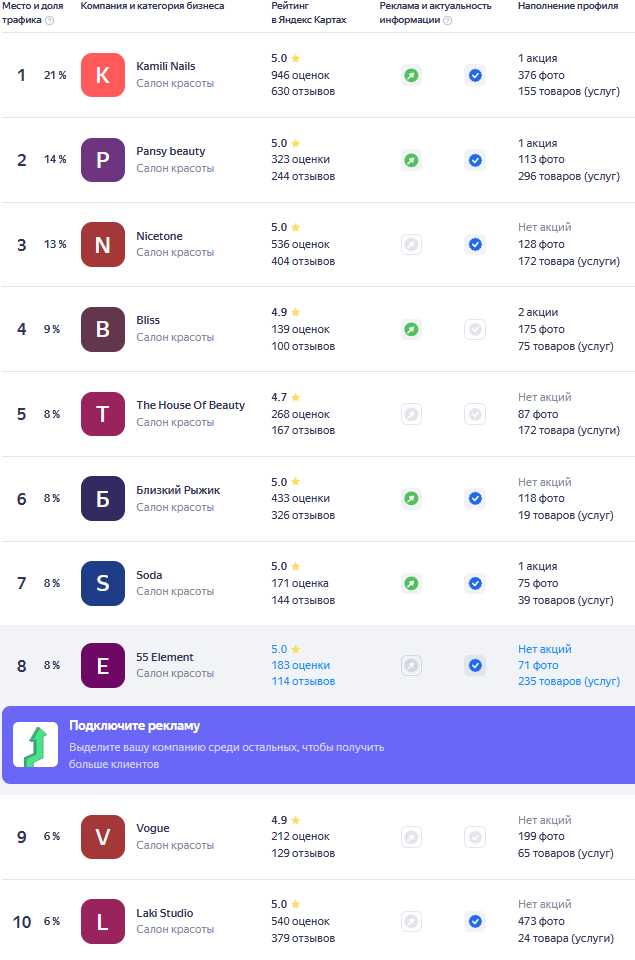Select The House Of Beauty company name
Image resolution: width=635 pixels, height=960 pixels.
click(190, 405)
